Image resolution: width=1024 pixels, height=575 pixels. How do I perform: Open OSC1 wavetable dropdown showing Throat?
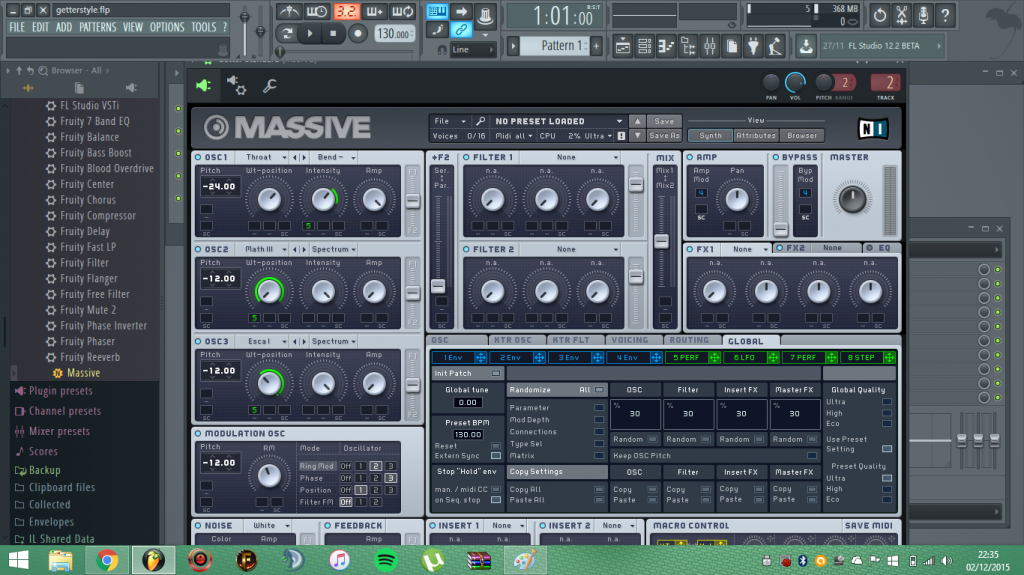(265, 157)
